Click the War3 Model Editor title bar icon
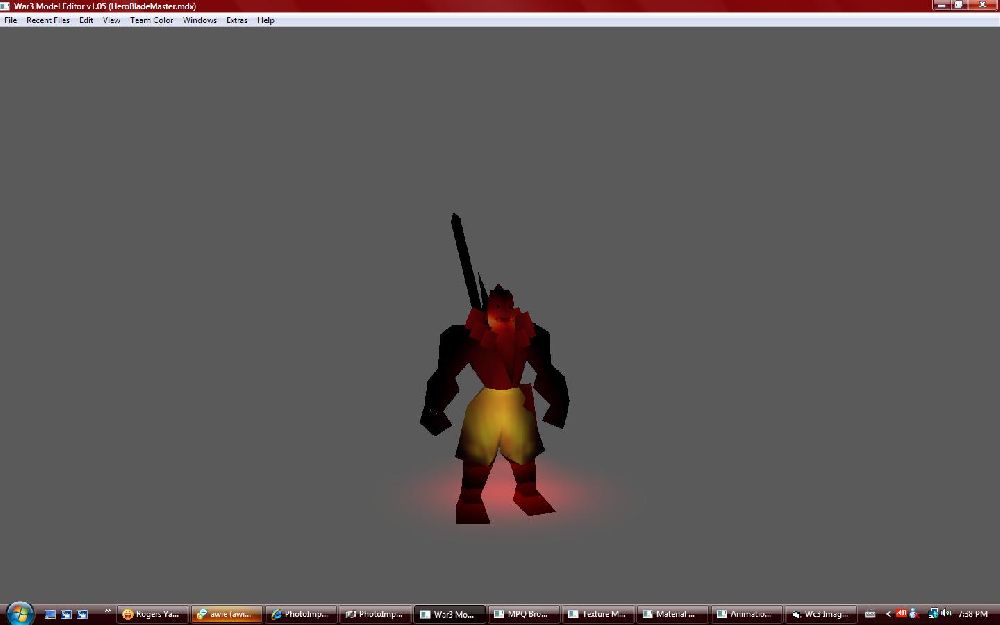This screenshot has height=625, width=1000. [5, 6]
